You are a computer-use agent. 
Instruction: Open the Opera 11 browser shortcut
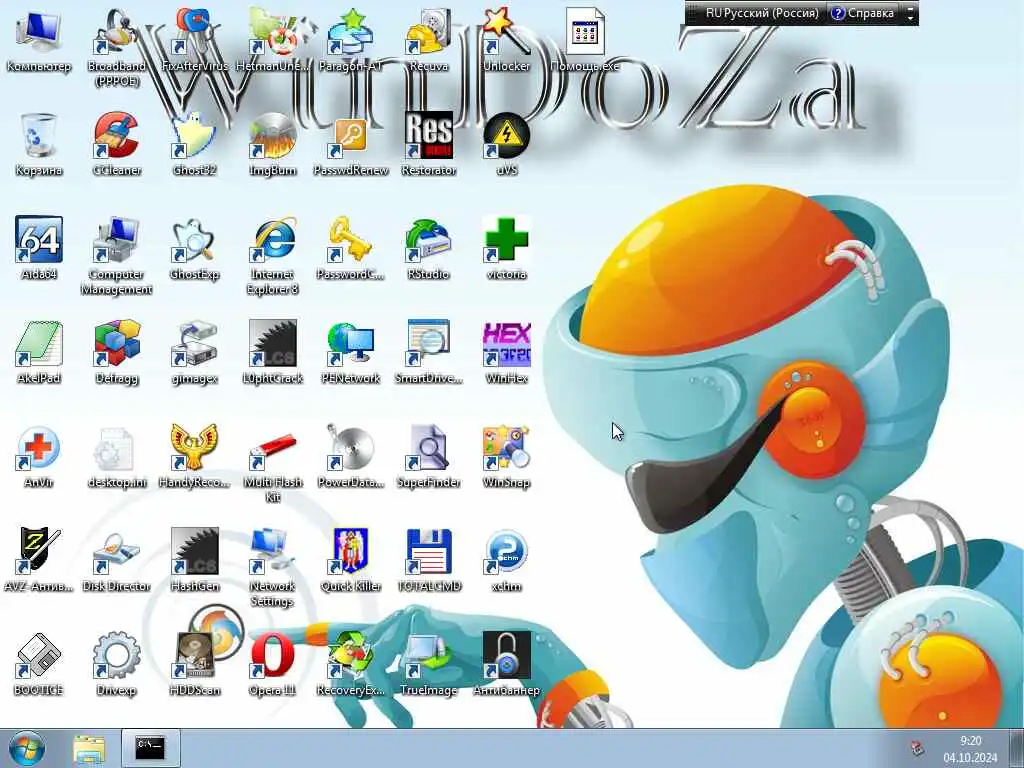(x=272, y=664)
